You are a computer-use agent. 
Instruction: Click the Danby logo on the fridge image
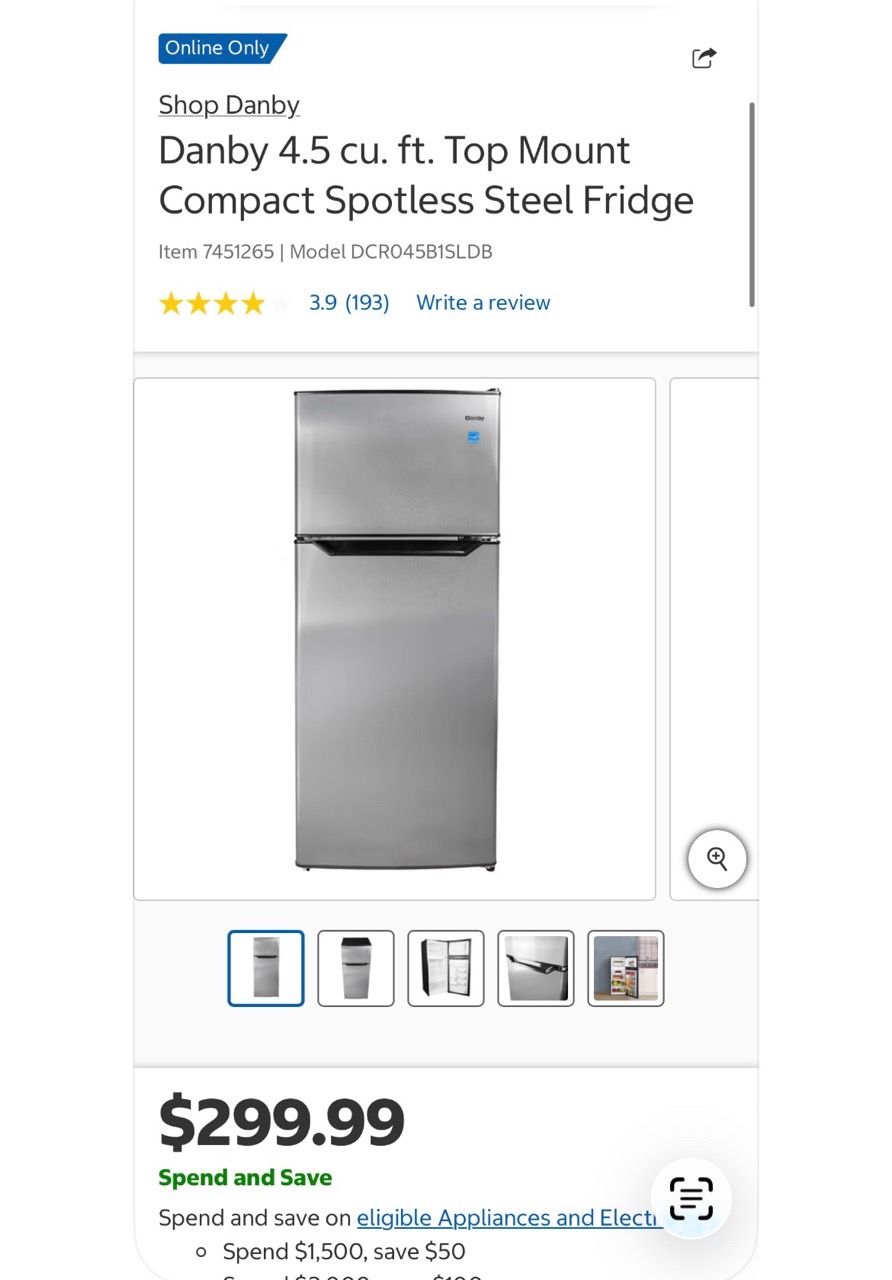click(474, 417)
